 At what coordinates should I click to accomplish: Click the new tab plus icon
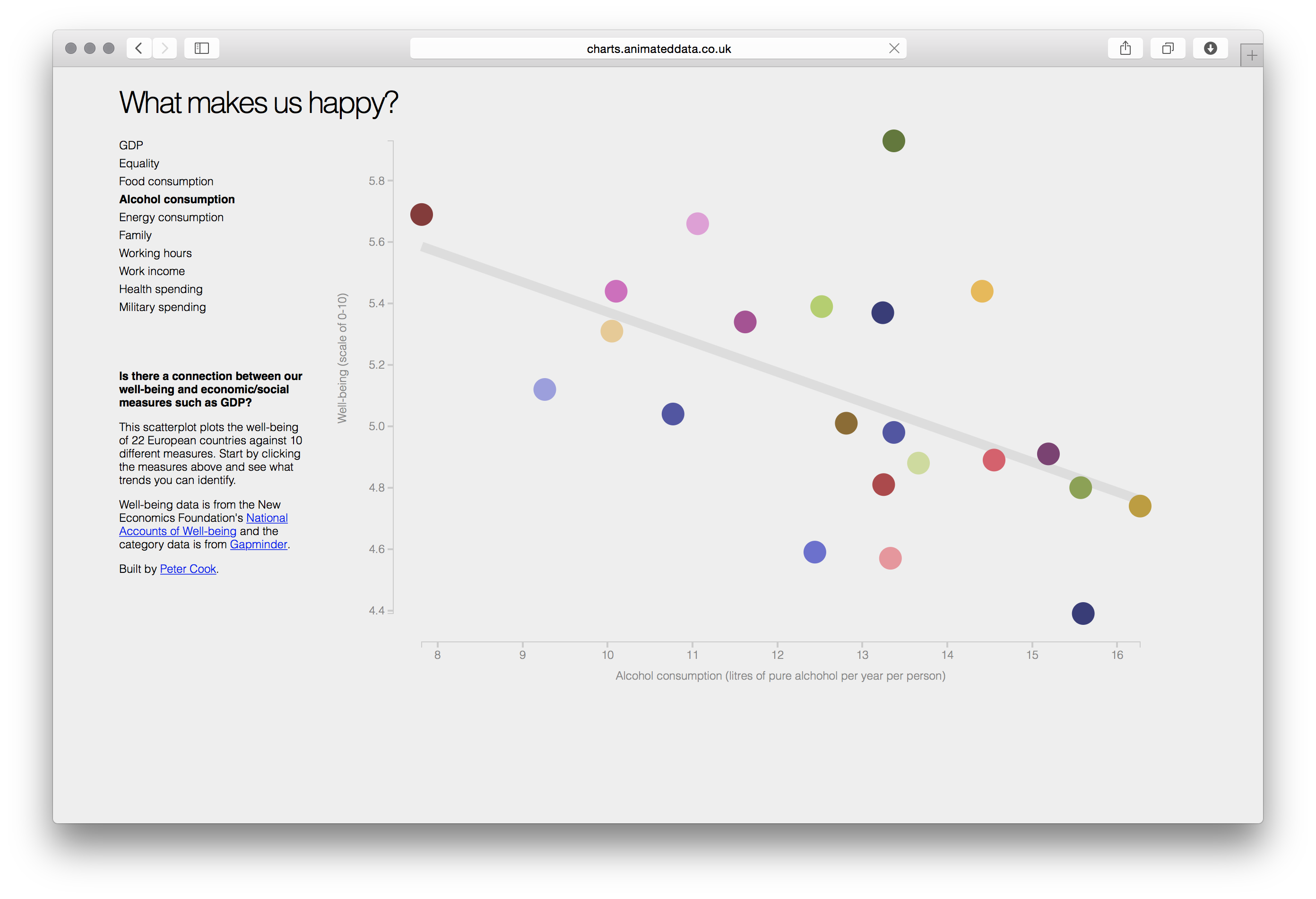(1251, 55)
